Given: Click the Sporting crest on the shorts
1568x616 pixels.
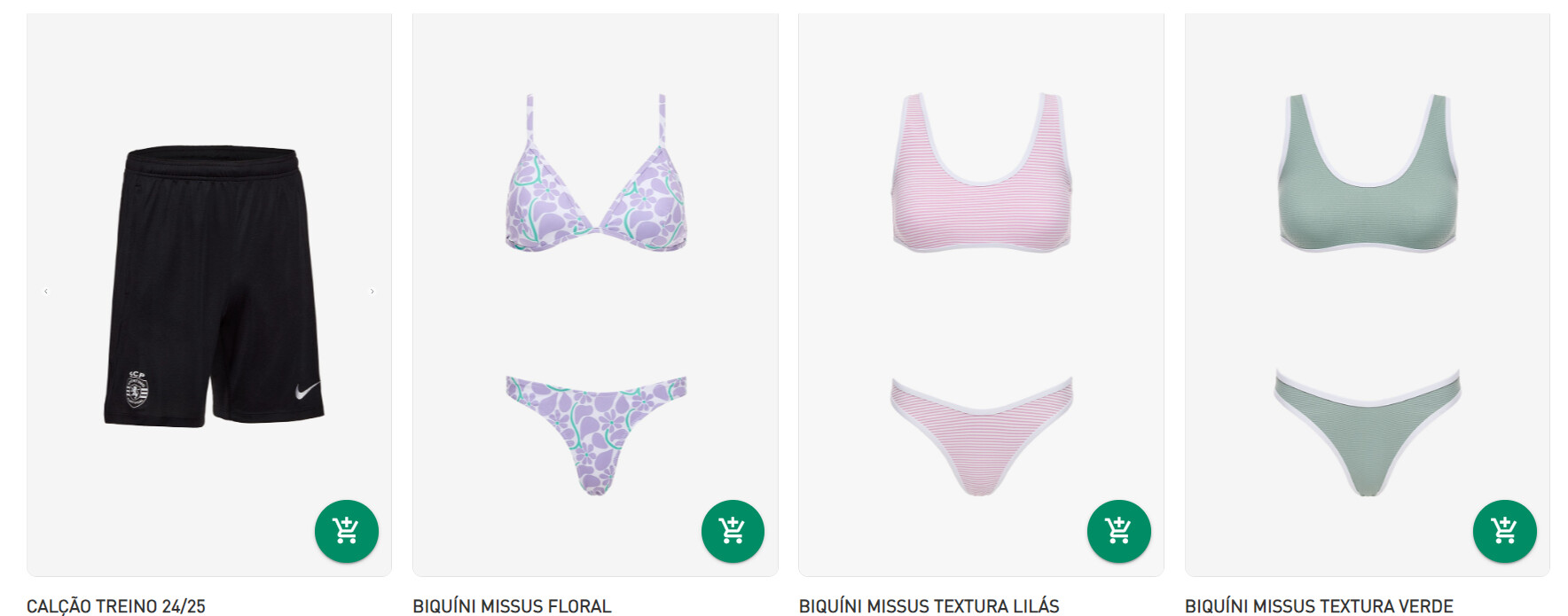Looking at the screenshot, I should pos(137,389).
